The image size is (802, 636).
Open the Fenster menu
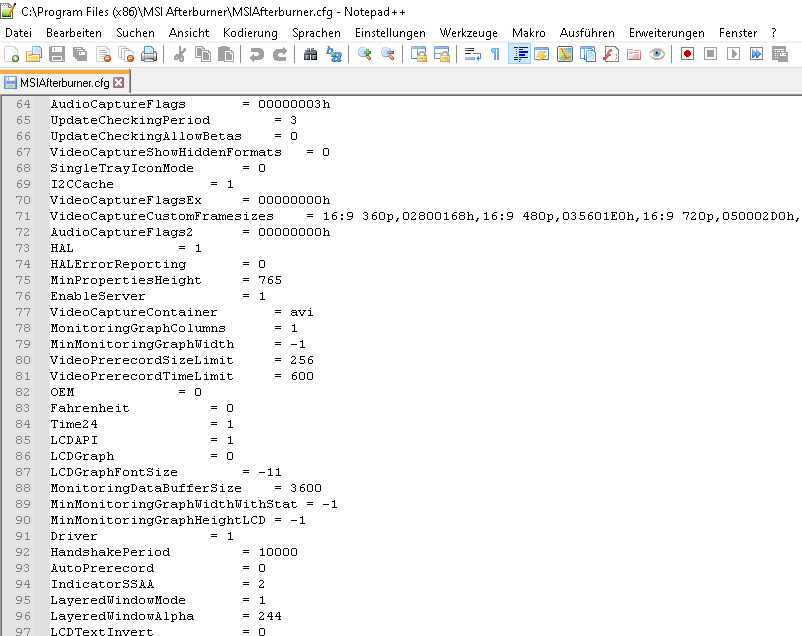(x=738, y=33)
